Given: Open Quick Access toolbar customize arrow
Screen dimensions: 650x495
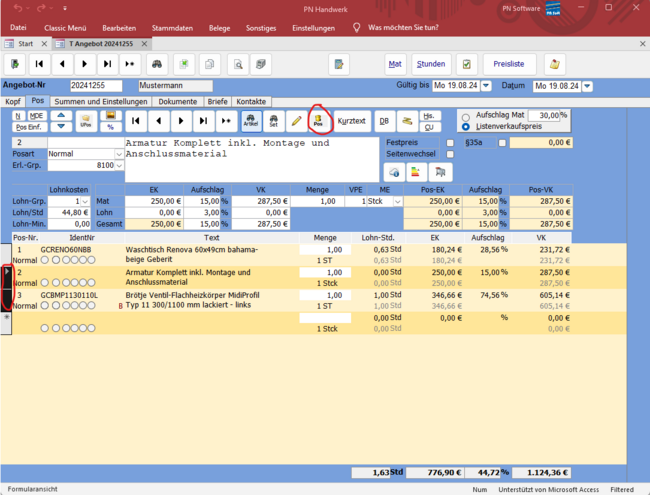Looking at the screenshot, I should [65, 8].
